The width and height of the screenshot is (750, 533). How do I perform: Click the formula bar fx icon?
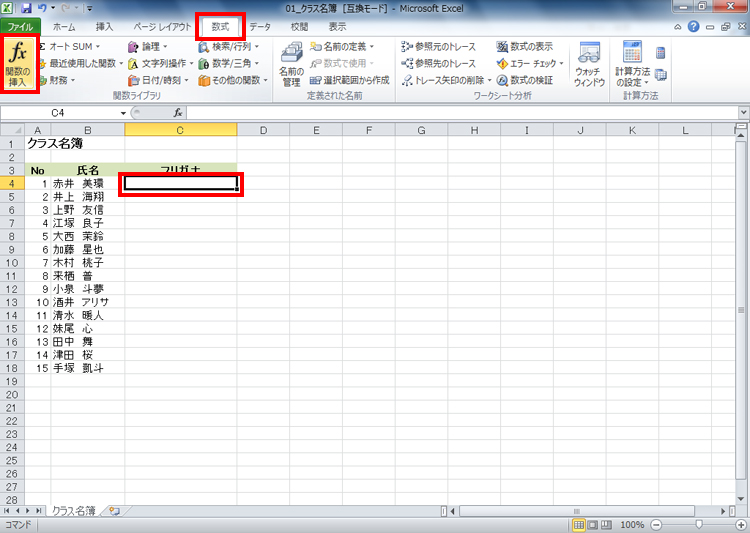178,113
